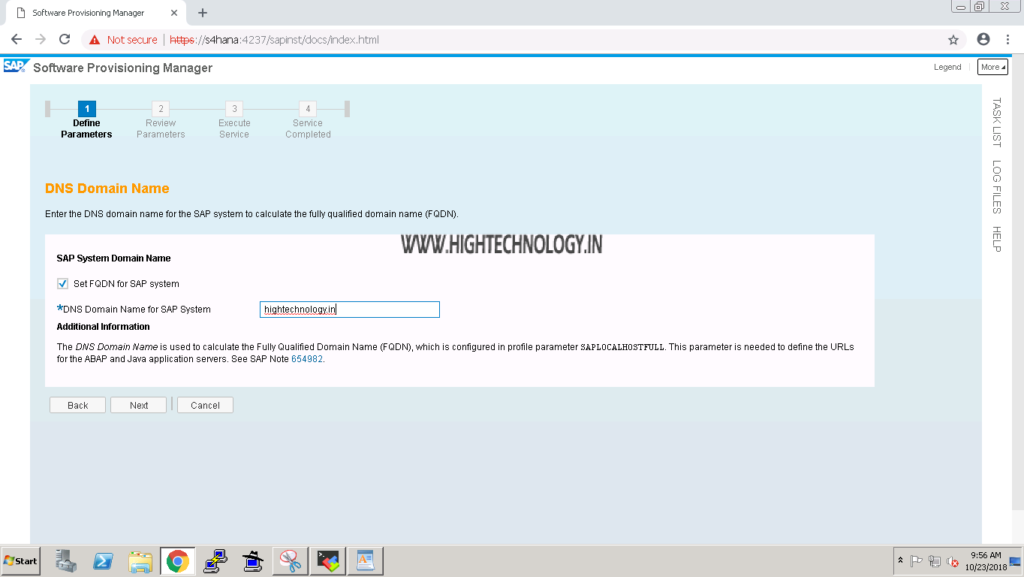Open the Windows Start menu
Screen dimensions: 1024x577
coord(21,561)
